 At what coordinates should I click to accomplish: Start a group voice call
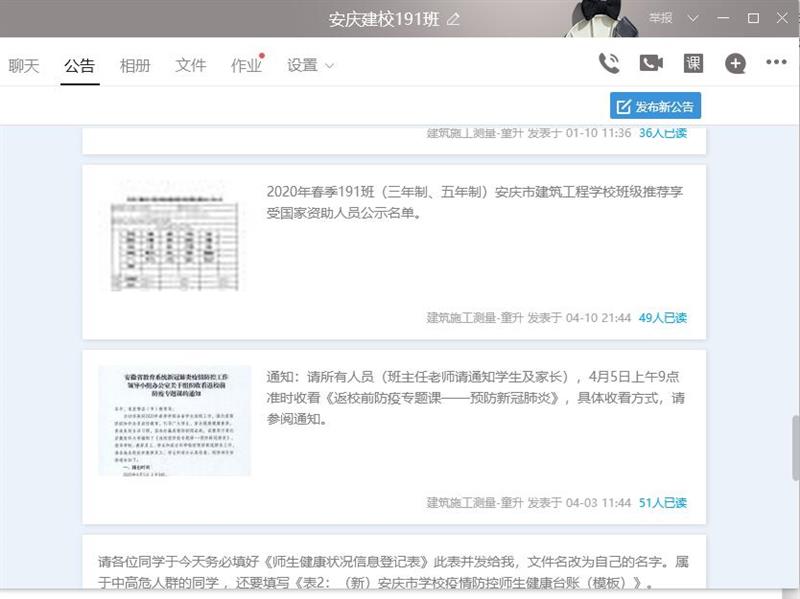click(x=608, y=63)
